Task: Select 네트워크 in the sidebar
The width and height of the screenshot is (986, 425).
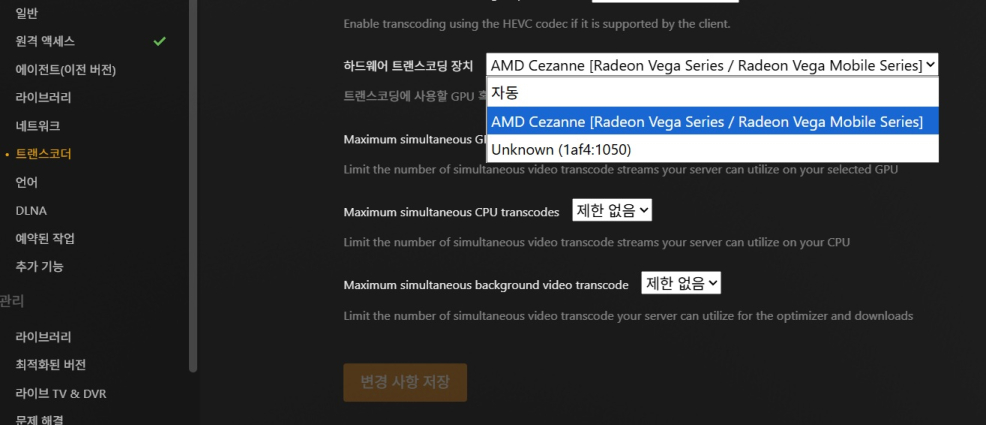Action: pyautogui.click(x=38, y=126)
